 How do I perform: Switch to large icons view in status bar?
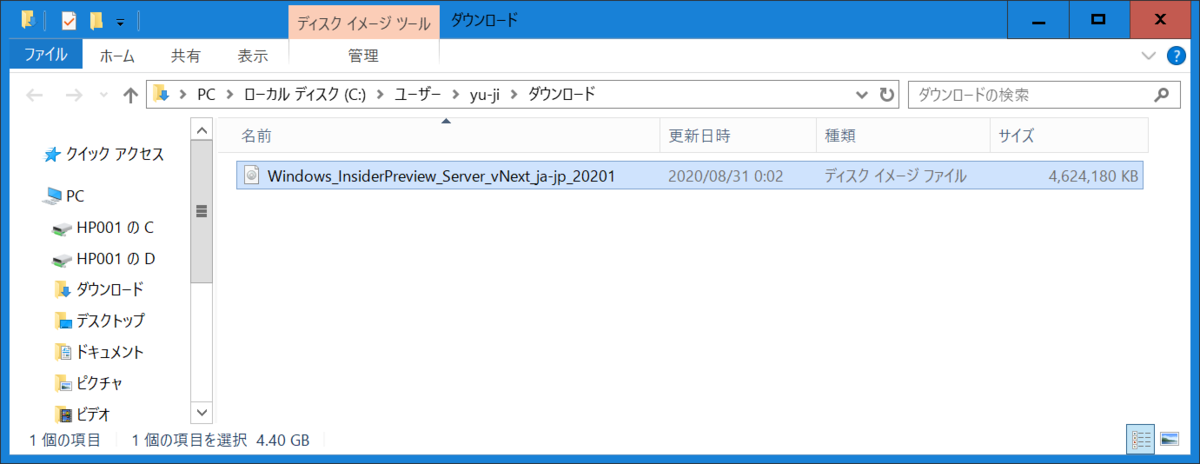coord(1168,439)
